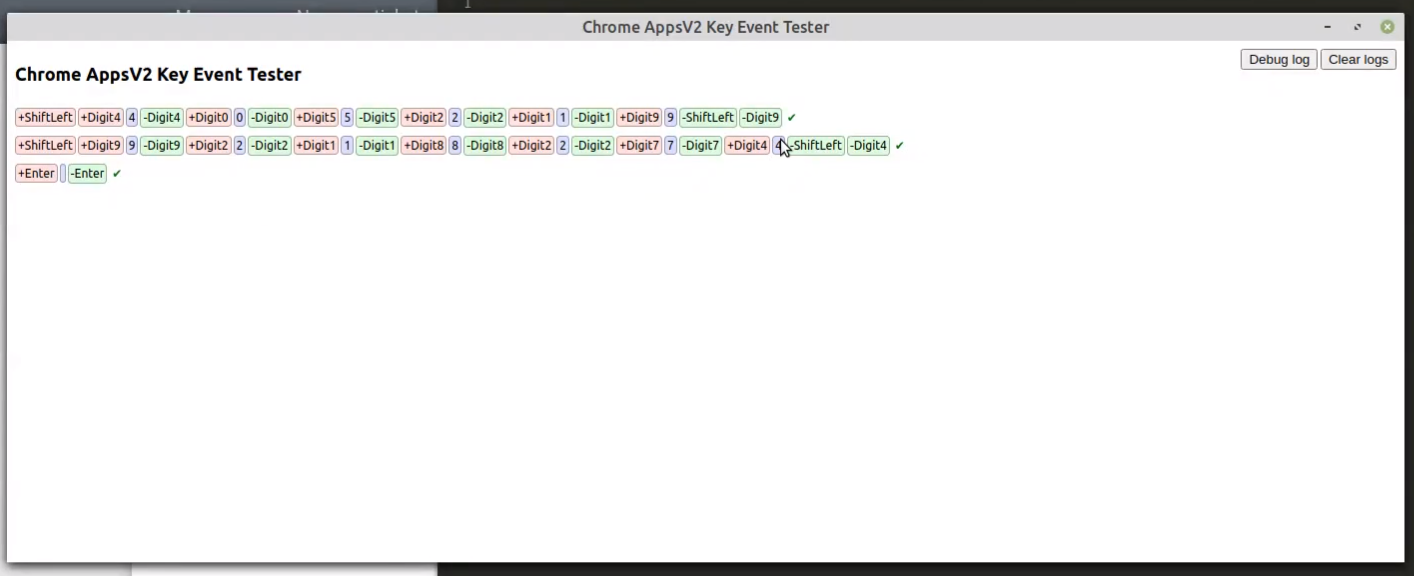The width and height of the screenshot is (1414, 576).
Task: Select +ShiftLeft in the first log row
Action: (45, 117)
